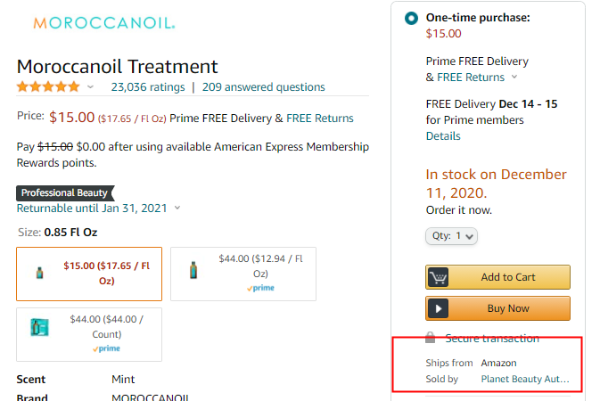Select the $44.00 per Count size option

[89, 334]
